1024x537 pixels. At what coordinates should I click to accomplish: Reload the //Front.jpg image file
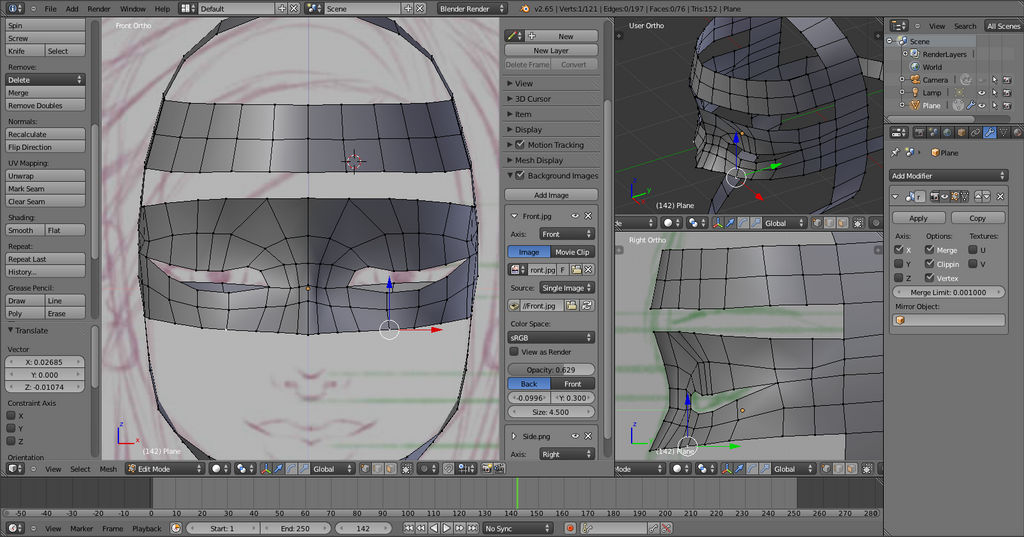pos(589,305)
